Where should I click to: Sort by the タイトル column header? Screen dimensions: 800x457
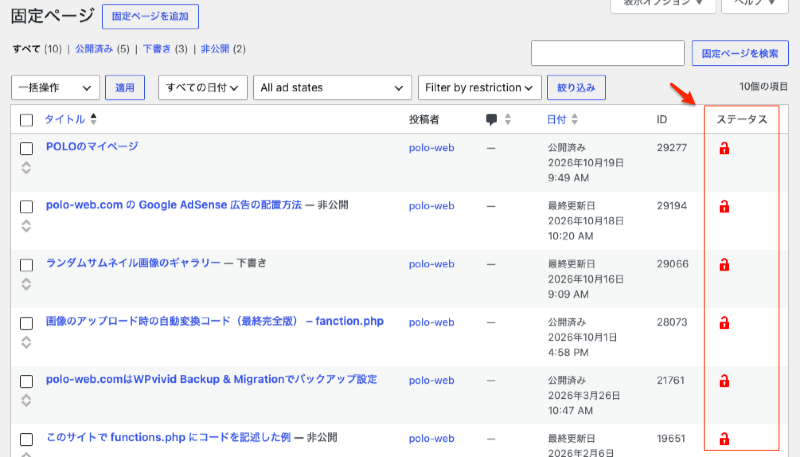click(64, 119)
